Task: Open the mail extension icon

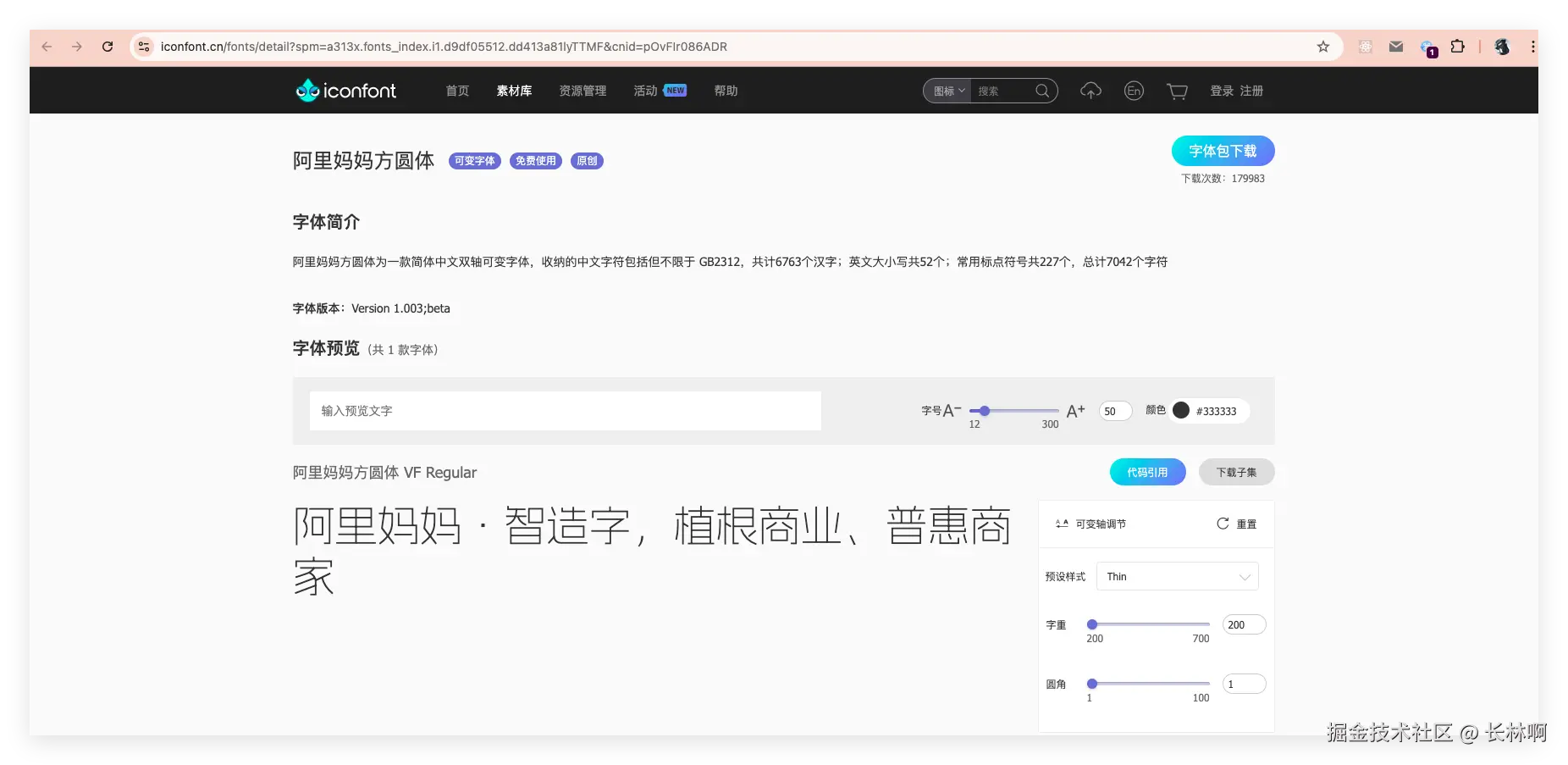Action: click(1396, 47)
